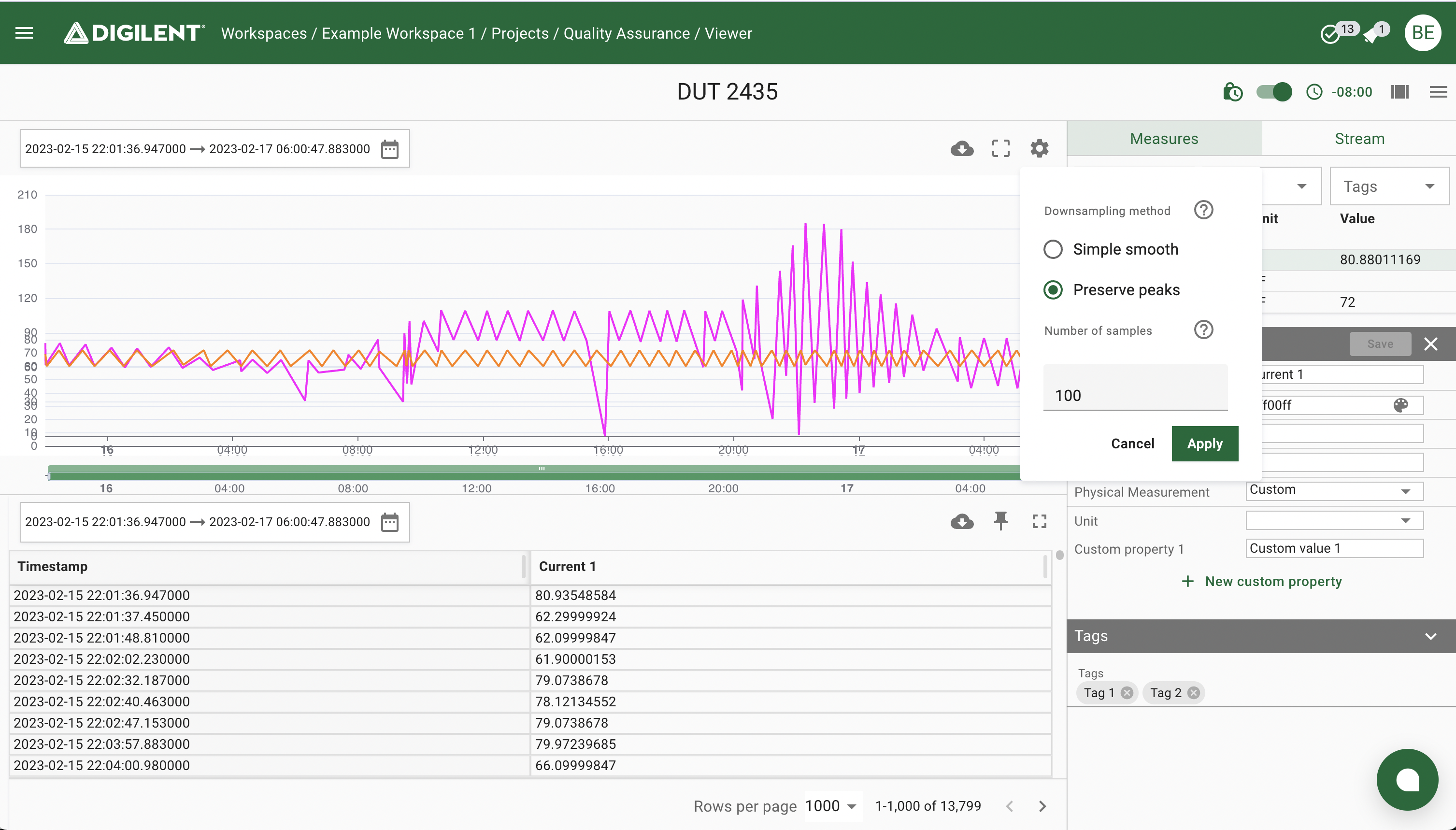The image size is (1456, 830).
Task: Close the measure edit panel
Action: (x=1430, y=344)
